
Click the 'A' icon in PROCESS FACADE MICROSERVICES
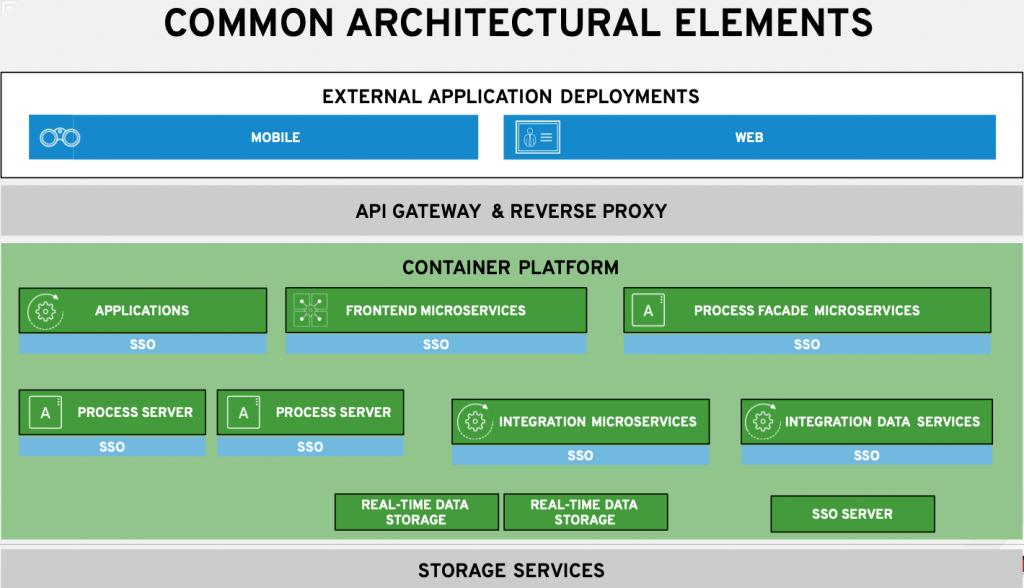pyautogui.click(x=648, y=310)
